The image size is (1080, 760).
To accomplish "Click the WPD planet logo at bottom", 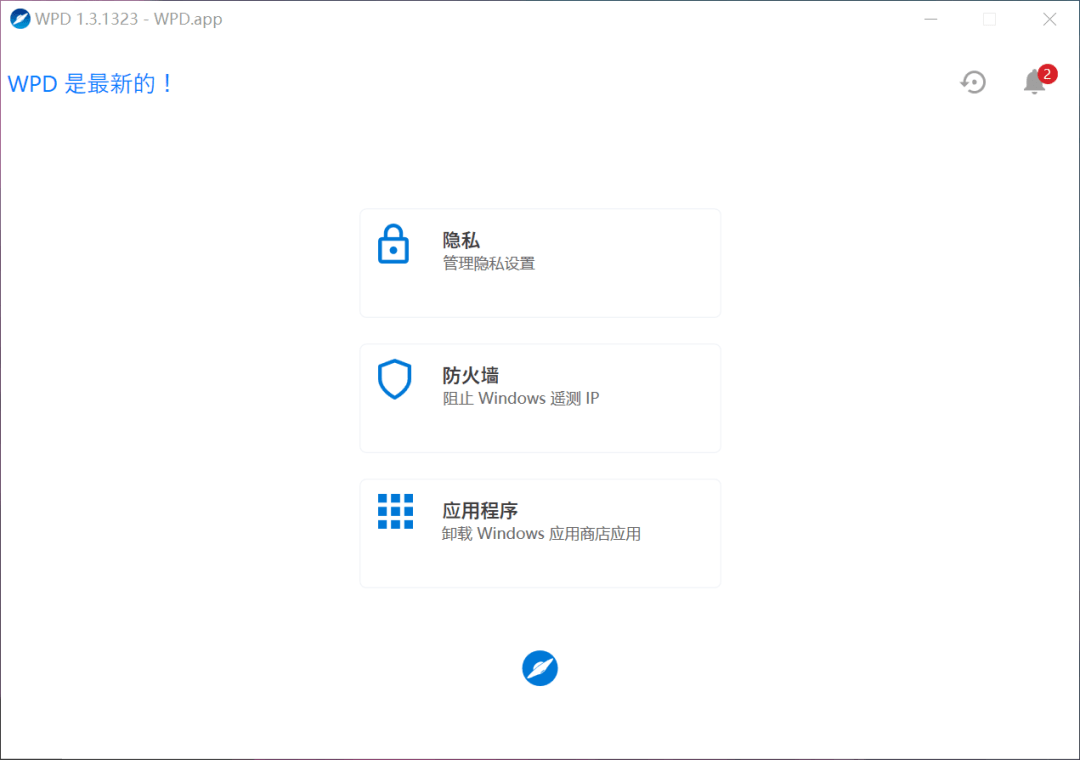I will (540, 668).
